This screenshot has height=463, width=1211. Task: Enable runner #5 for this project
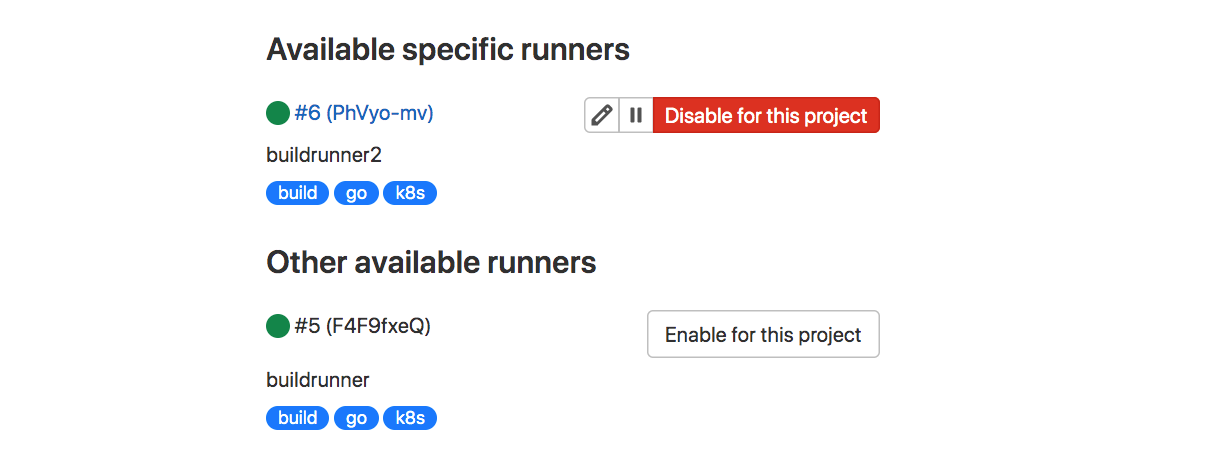763,334
